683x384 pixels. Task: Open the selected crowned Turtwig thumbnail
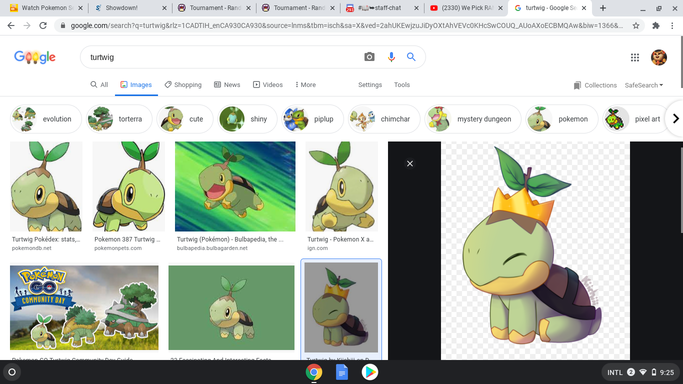click(x=342, y=307)
